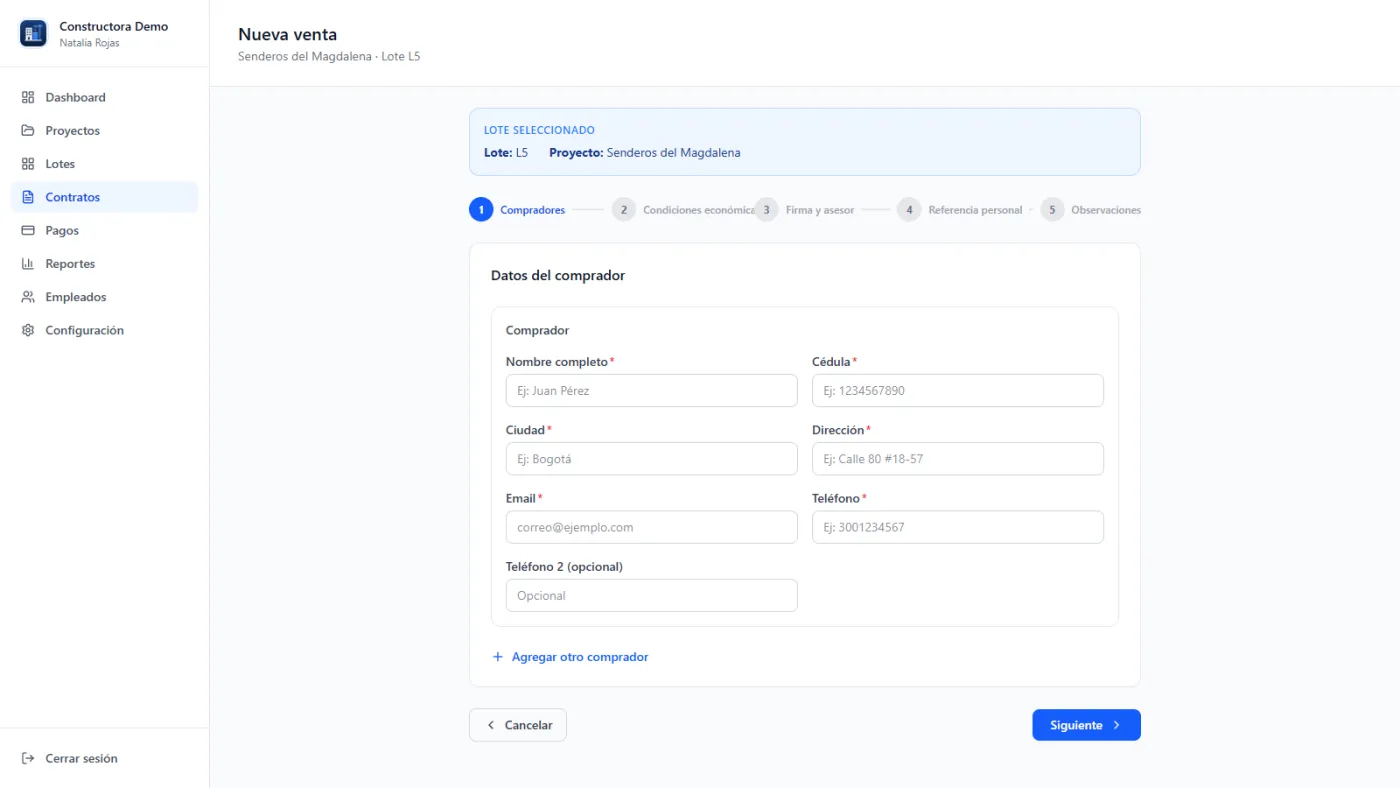Click the Proyectos folder icon
Viewport: 1400px width, 788px height.
click(x=28, y=131)
